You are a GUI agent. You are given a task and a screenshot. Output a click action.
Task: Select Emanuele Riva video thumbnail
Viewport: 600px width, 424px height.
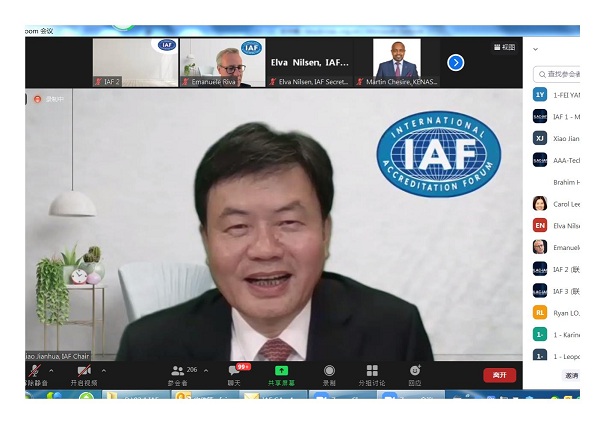pyautogui.click(x=222, y=62)
